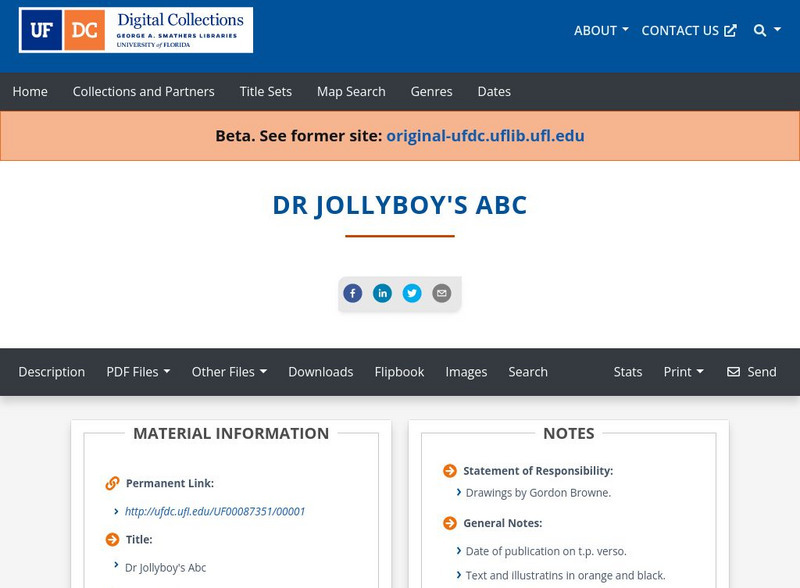Share the page on Twitter
The height and width of the screenshot is (588, 800).
[x=413, y=293]
